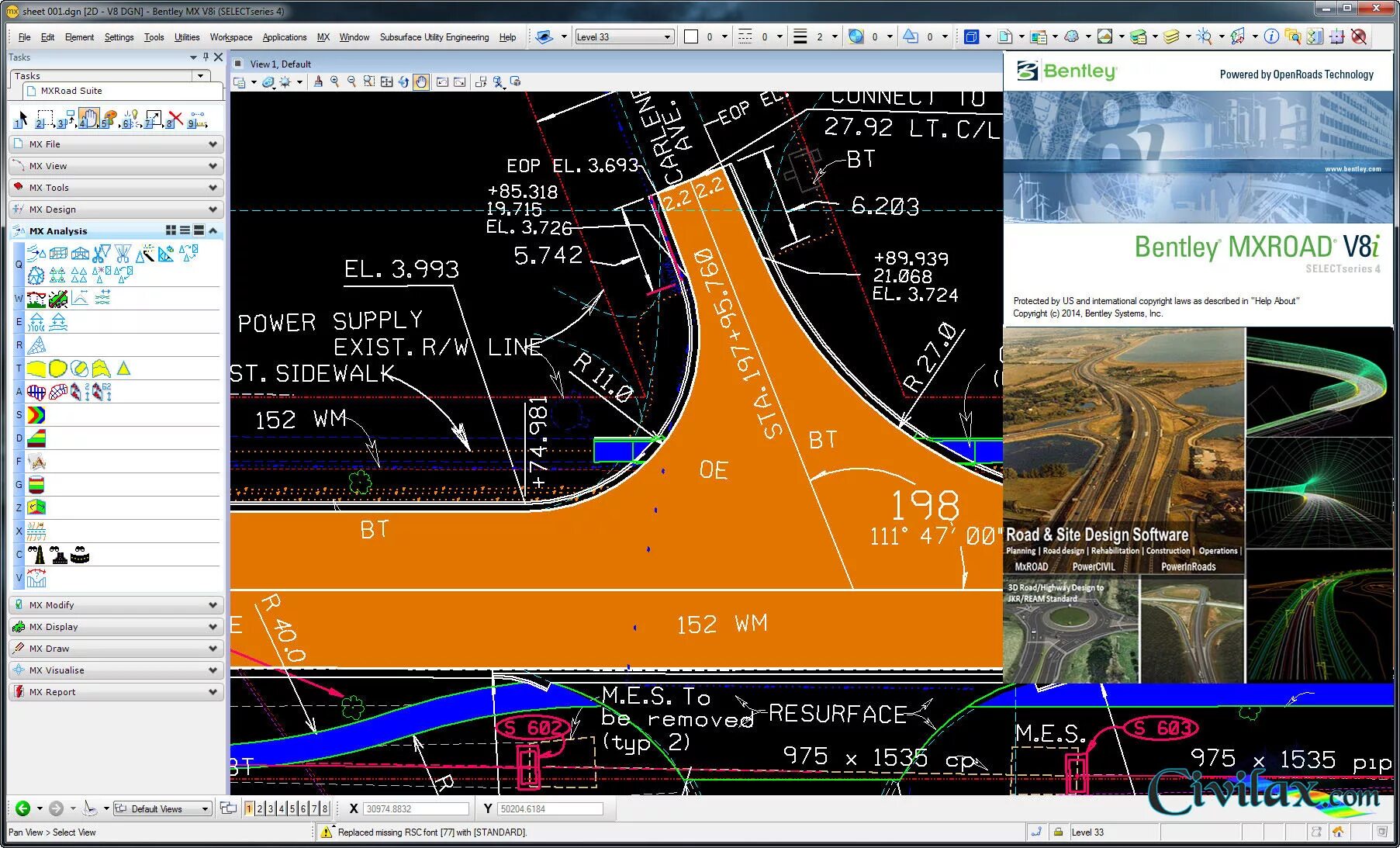This screenshot has height=848, width=1400.
Task: Click the first terrain profile icon in row W
Action: 36,298
